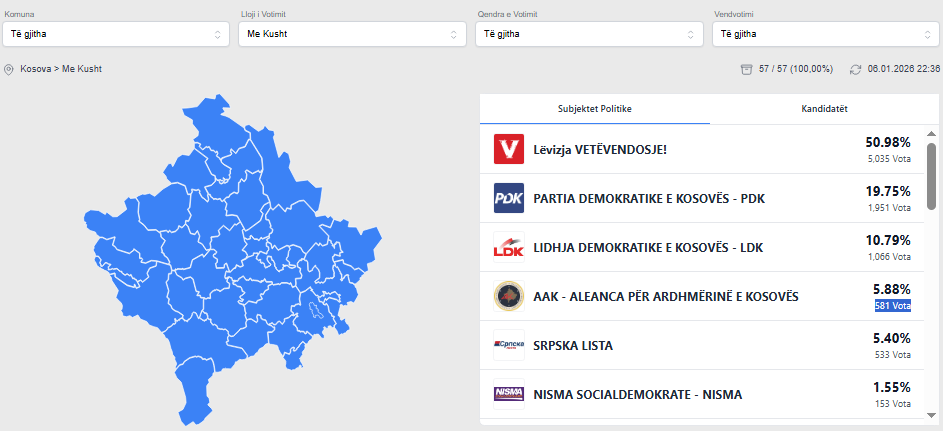Click the location pin icon near Kosova
Image resolution: width=943 pixels, height=431 pixels.
click(x=9, y=70)
